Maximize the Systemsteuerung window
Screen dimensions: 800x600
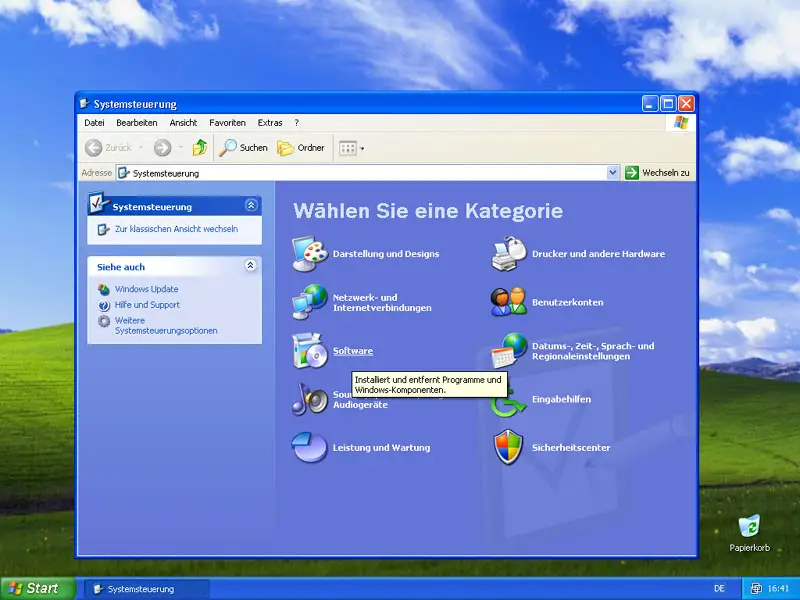(x=668, y=104)
